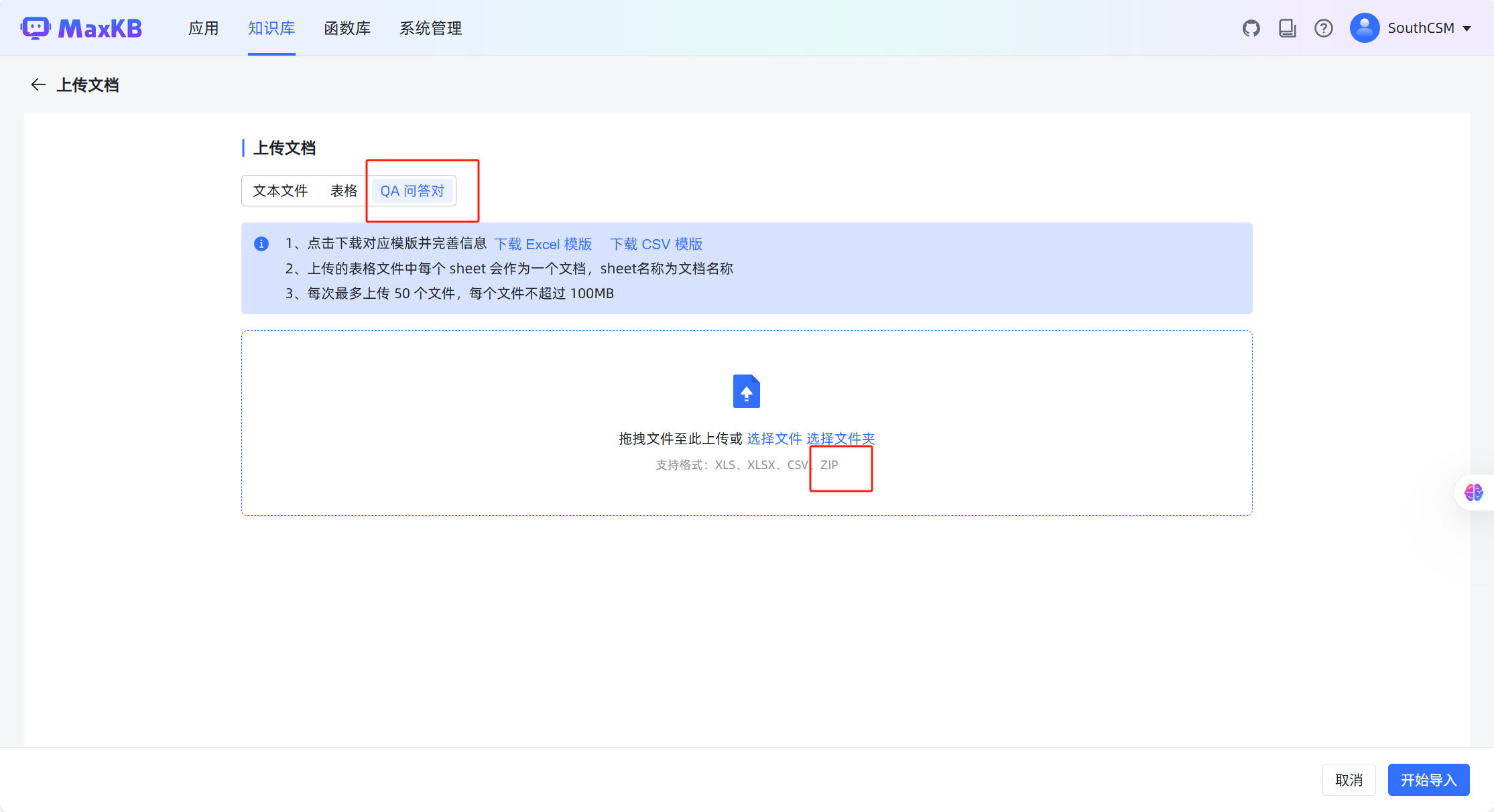1494x812 pixels.
Task: Click the help question mark icon
Action: pos(1323,28)
